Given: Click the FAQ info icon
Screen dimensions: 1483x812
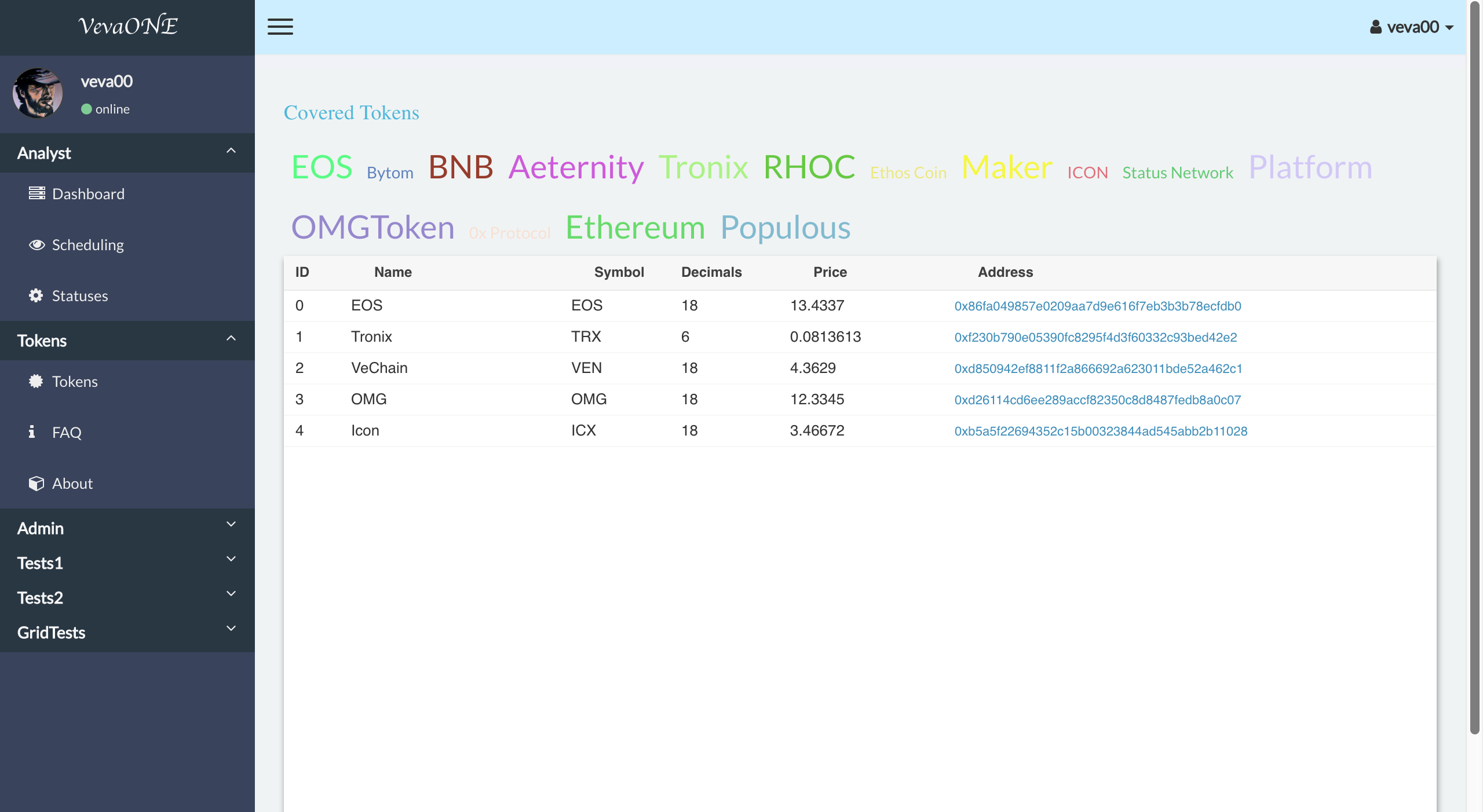Looking at the screenshot, I should click(32, 431).
